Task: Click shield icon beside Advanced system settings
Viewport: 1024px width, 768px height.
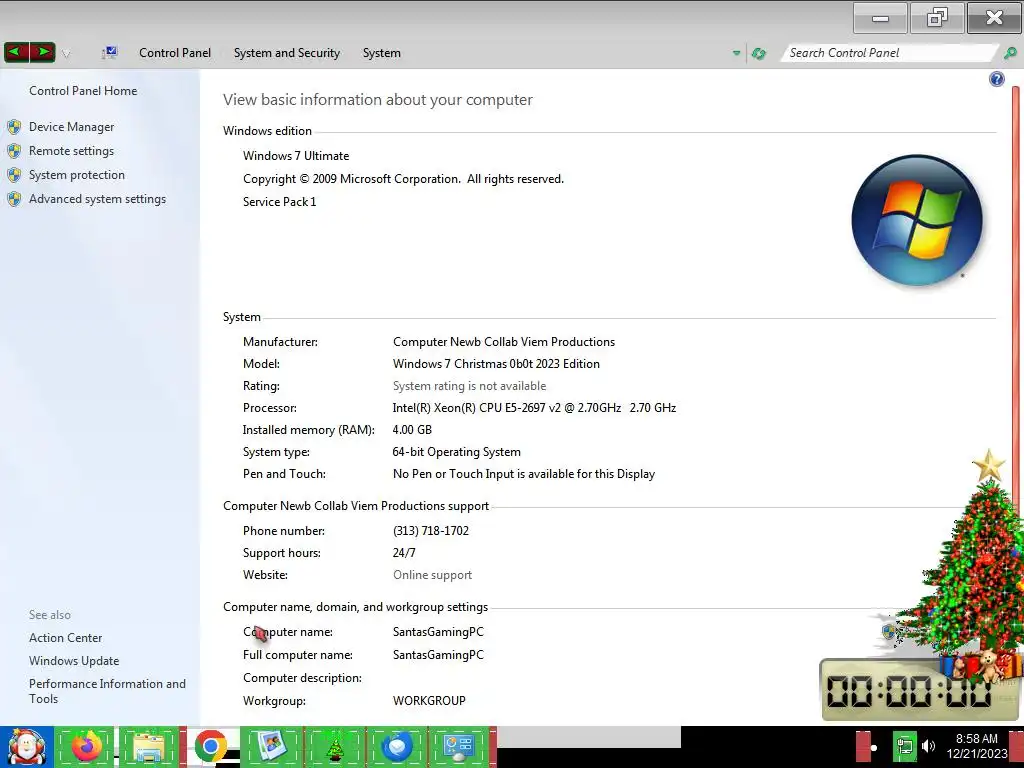Action: 14,199
